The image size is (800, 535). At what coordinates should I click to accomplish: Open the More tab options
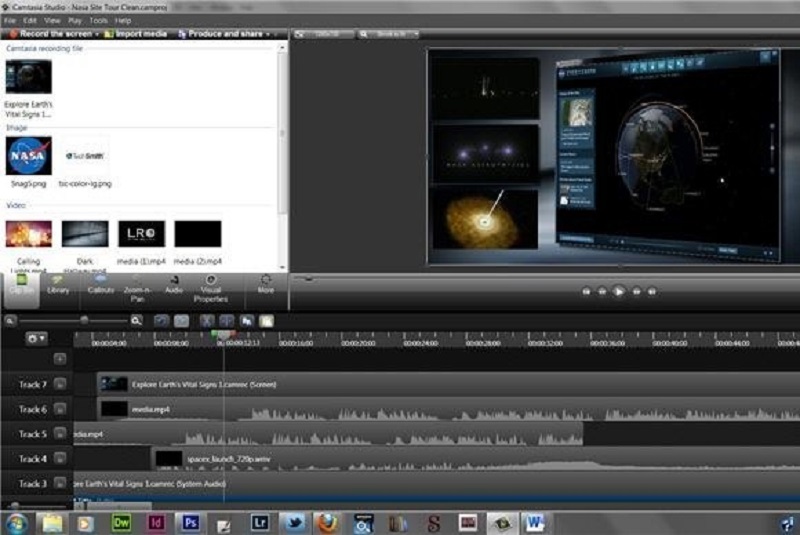266,285
